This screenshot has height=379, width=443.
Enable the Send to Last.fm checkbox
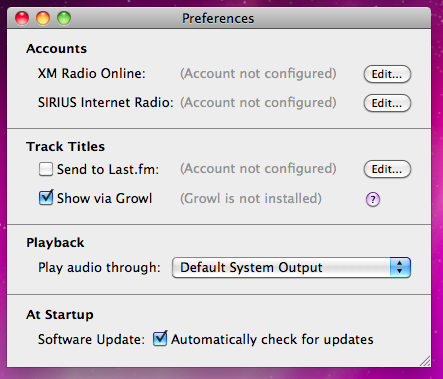(x=46, y=169)
